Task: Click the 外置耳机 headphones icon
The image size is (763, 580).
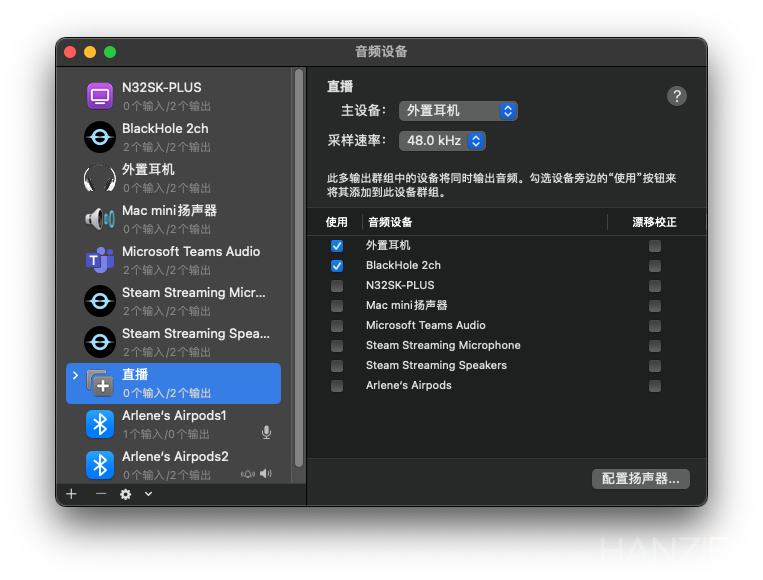Action: coord(100,178)
